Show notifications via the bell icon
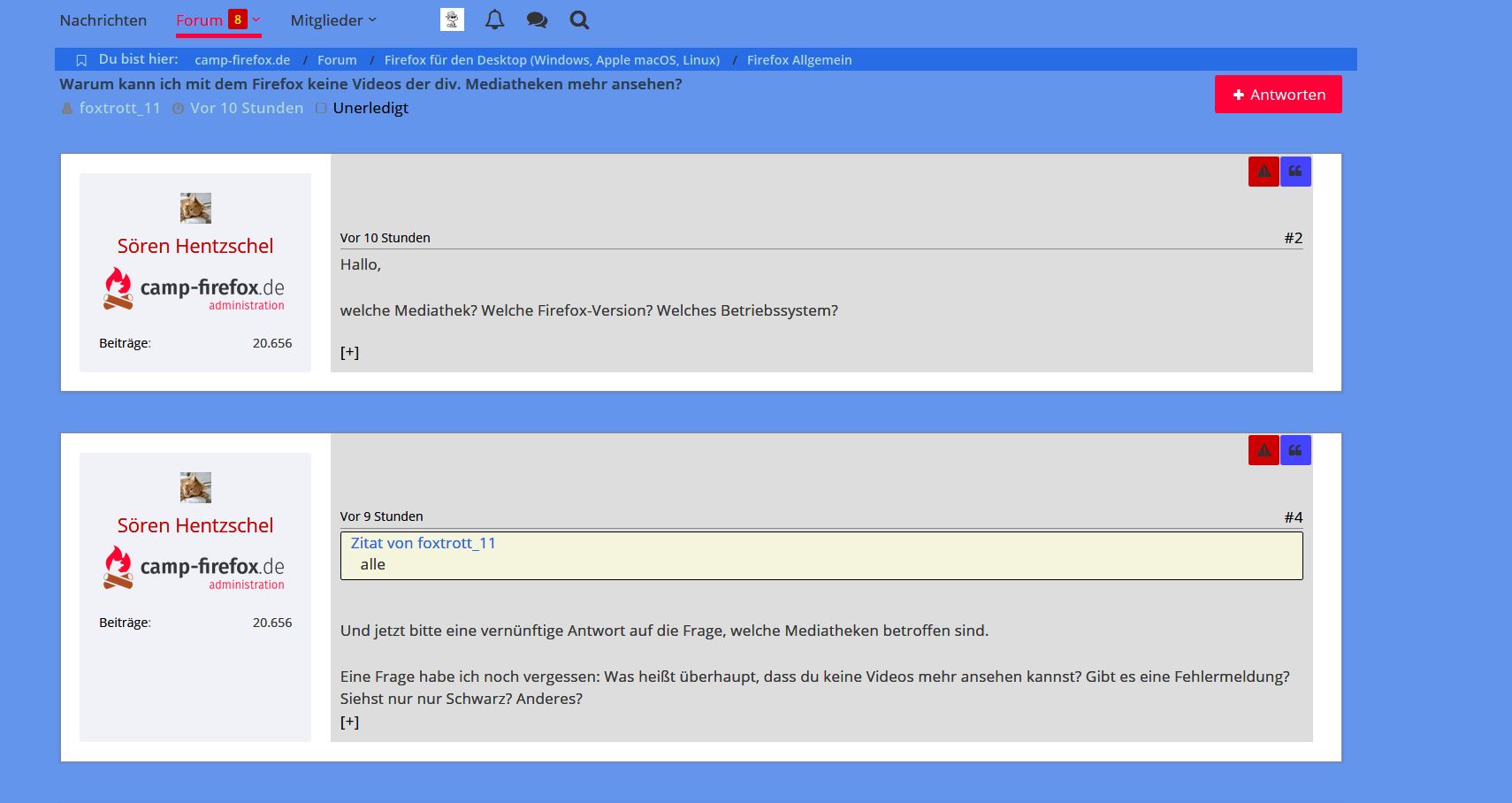 [x=495, y=19]
